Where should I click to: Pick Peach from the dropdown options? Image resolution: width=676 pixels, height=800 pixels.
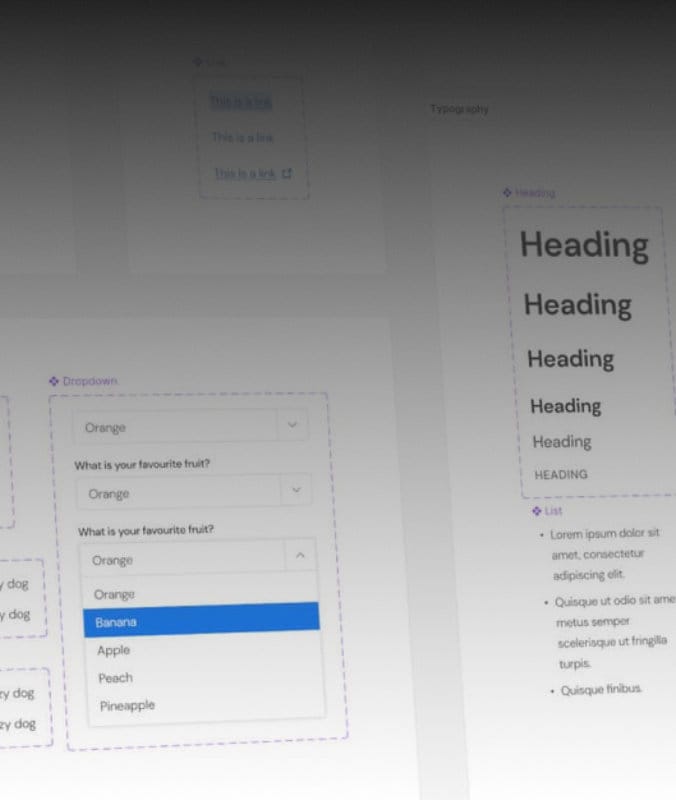116,678
